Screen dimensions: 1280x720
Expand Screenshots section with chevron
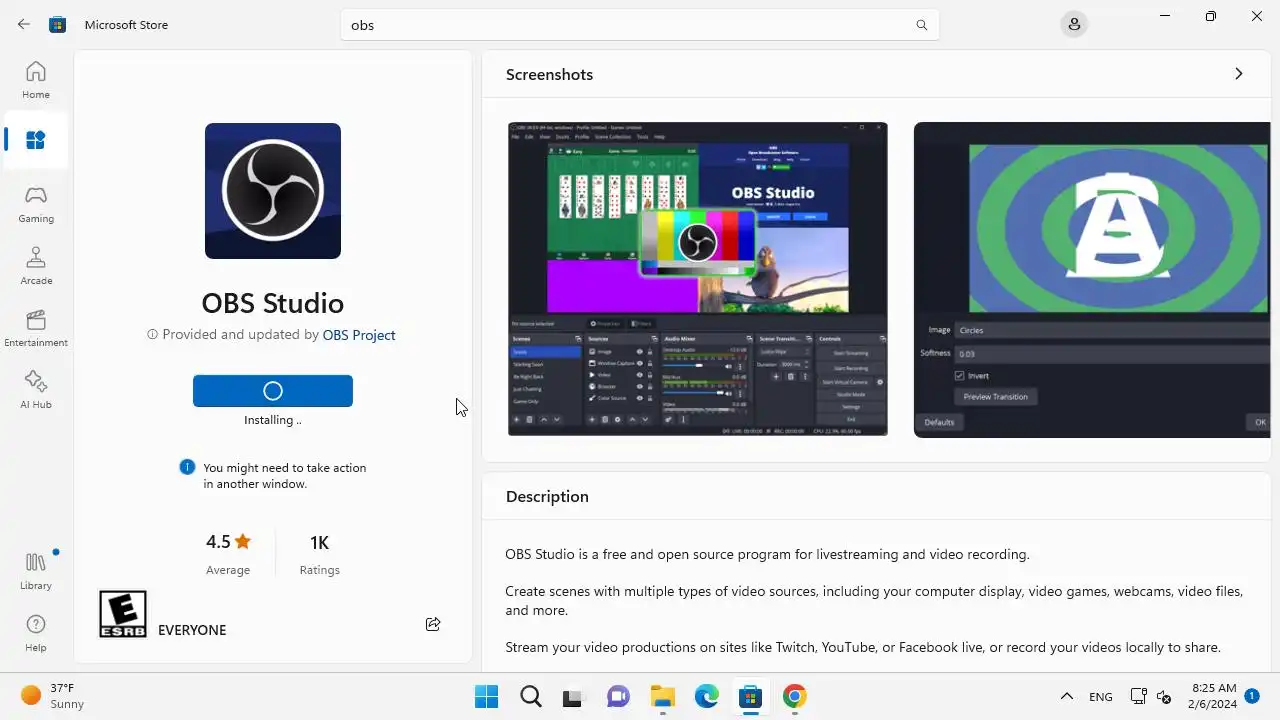click(x=1238, y=74)
